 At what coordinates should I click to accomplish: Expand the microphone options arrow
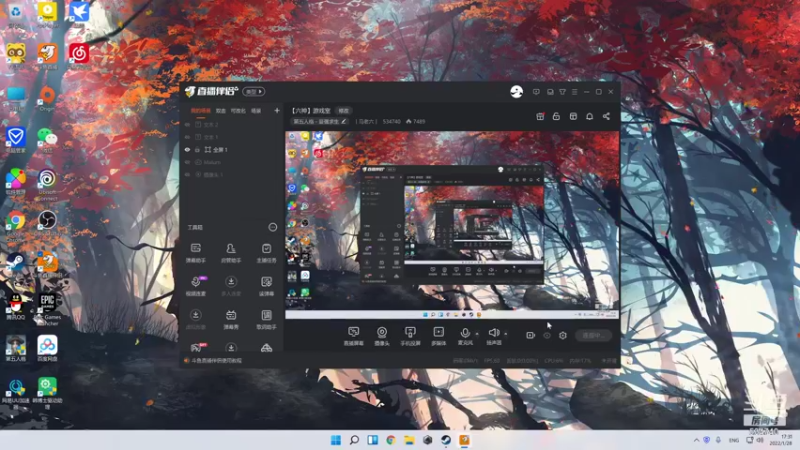[x=477, y=334]
